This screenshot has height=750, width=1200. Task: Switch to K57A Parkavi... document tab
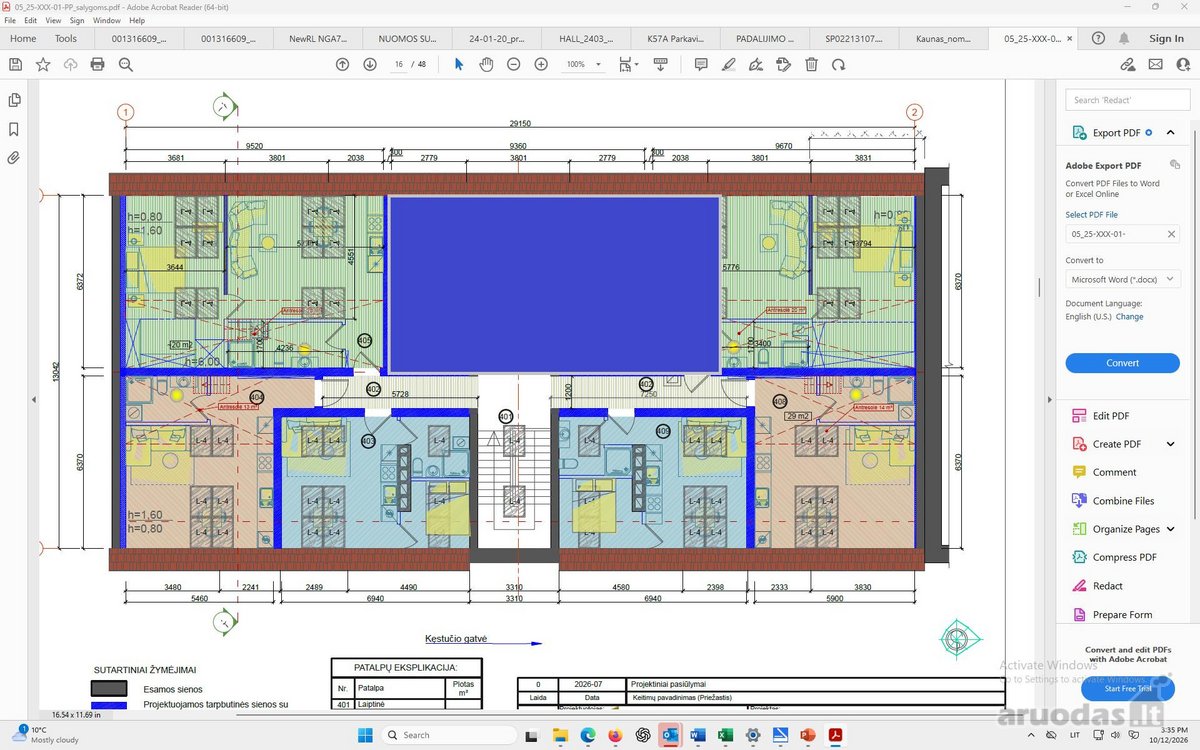pos(675,38)
